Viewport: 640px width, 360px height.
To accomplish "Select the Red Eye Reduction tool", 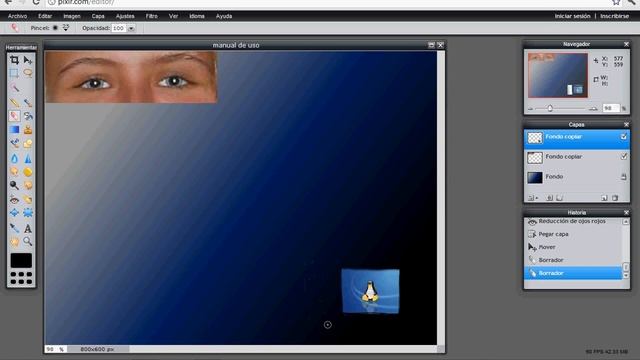I will (14, 199).
